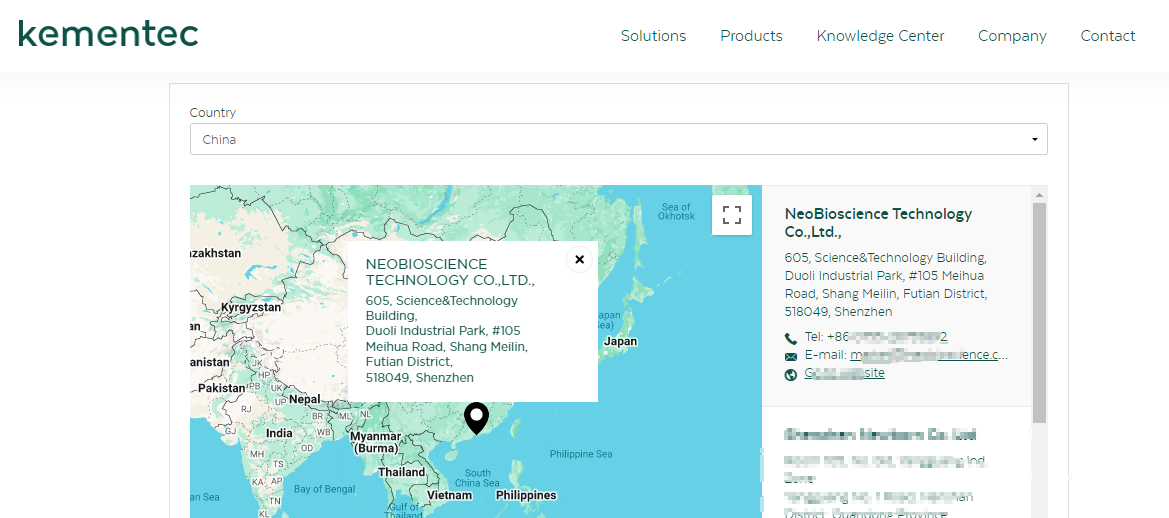Screen dimensions: 1169x518
Task: Click the South China Sea label
Action: coord(478,478)
